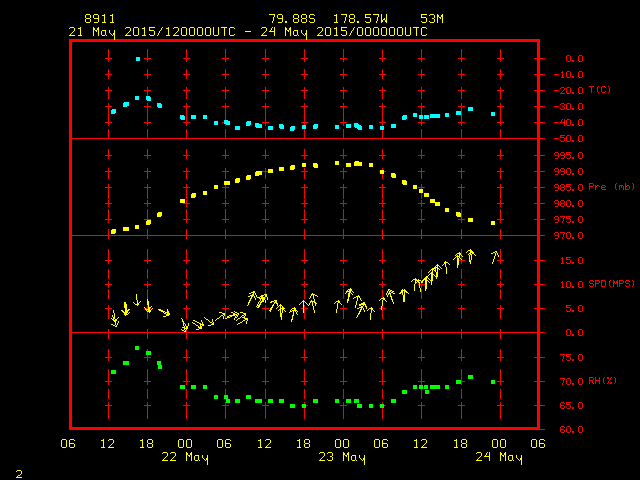Click the "10.0" wind speed axis value

point(572,284)
